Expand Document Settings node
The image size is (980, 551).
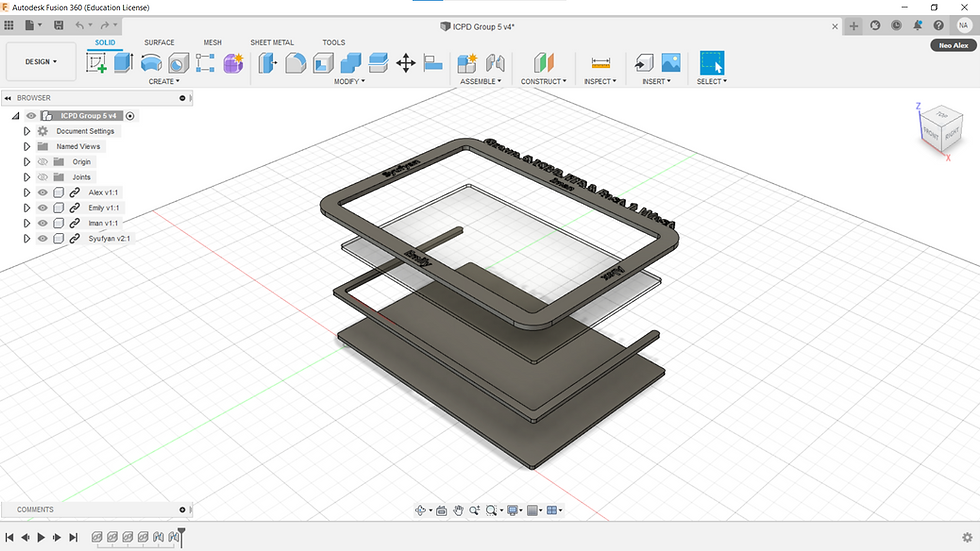pyautogui.click(x=27, y=131)
